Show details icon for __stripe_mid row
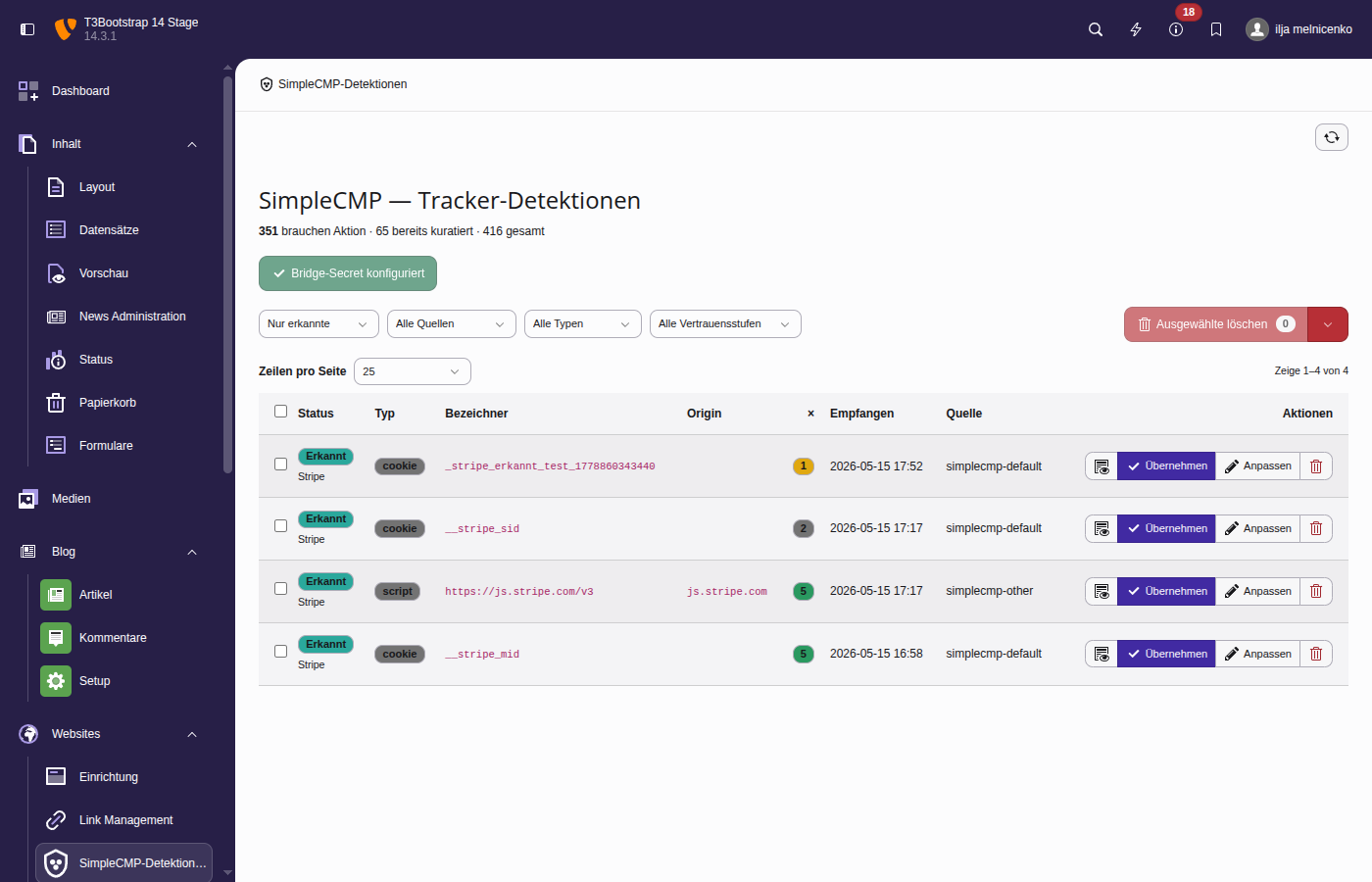The width and height of the screenshot is (1372, 882). tap(1102, 655)
